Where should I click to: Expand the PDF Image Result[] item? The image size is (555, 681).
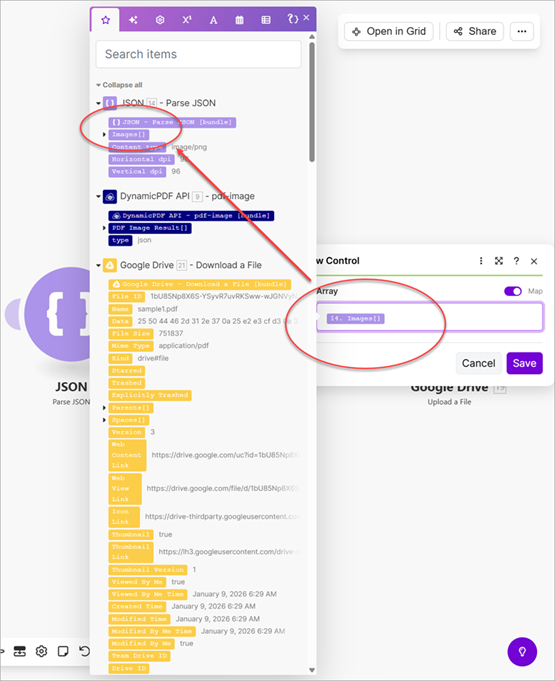104,228
